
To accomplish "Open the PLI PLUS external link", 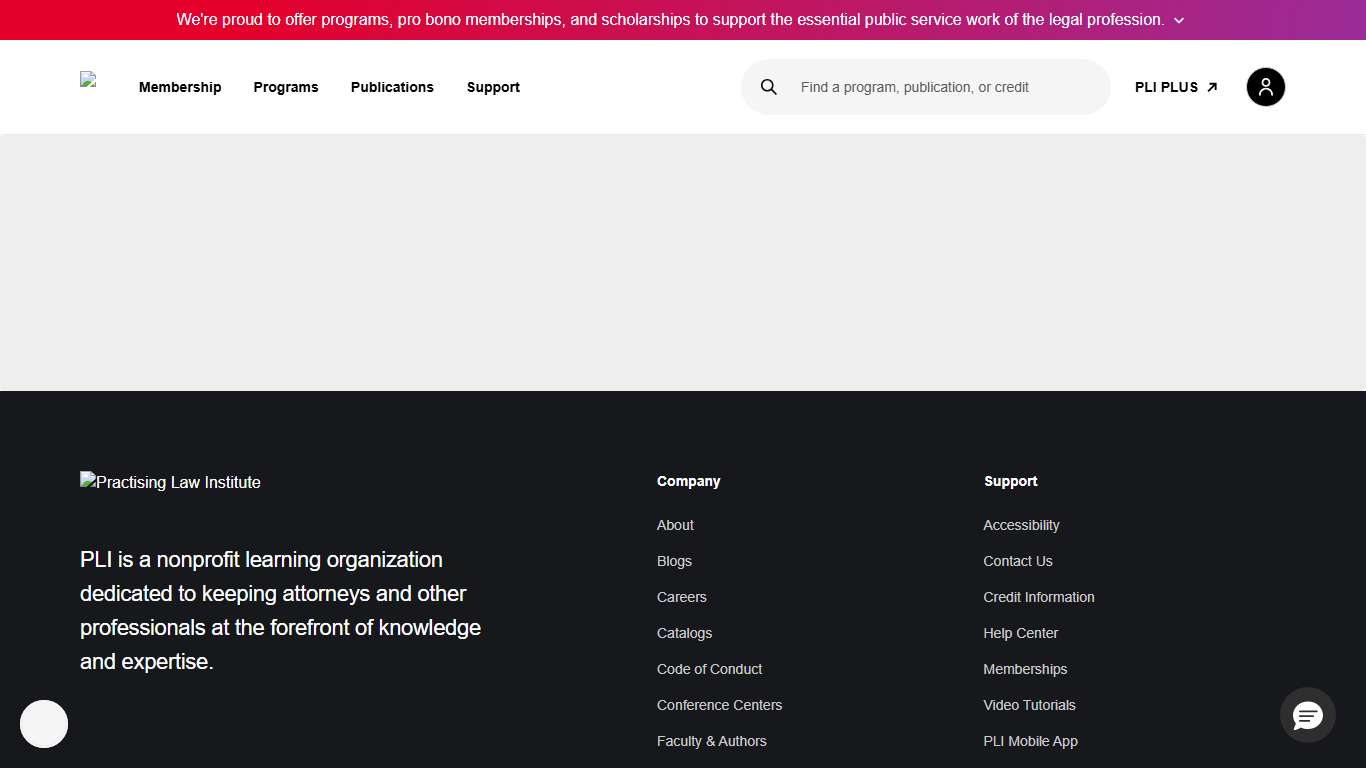I will 1176,87.
